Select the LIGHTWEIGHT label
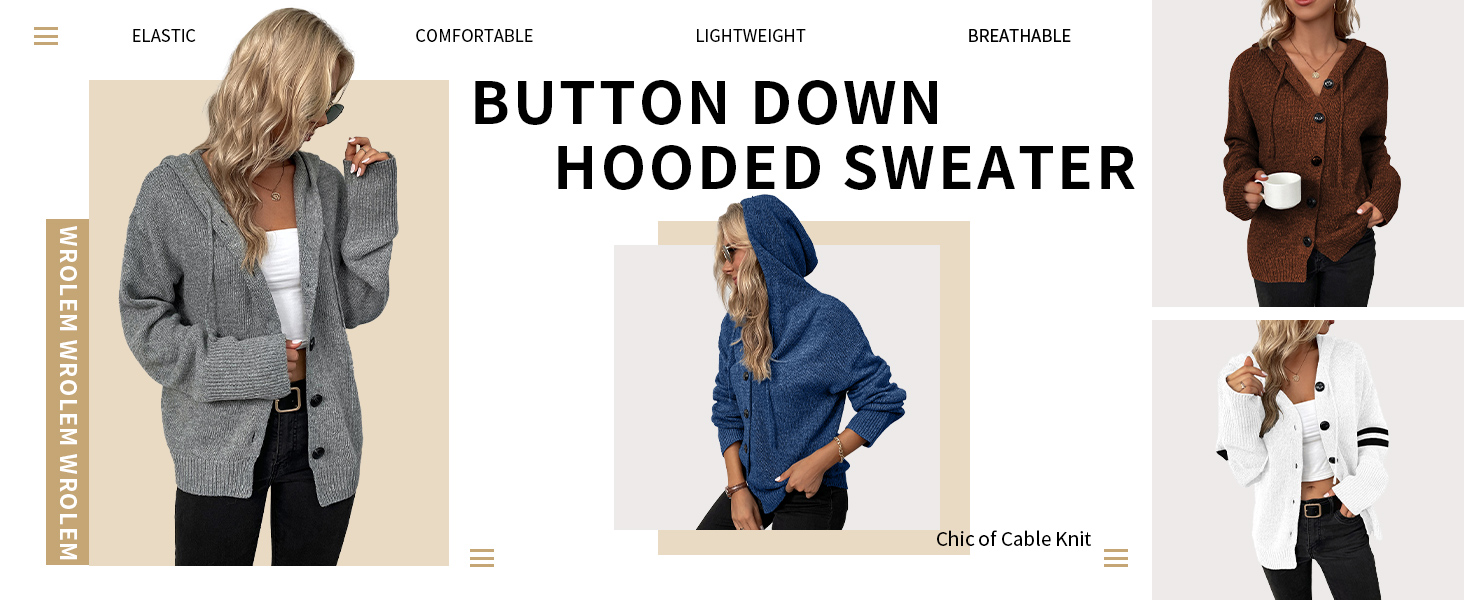The width and height of the screenshot is (1464, 600). [x=750, y=36]
